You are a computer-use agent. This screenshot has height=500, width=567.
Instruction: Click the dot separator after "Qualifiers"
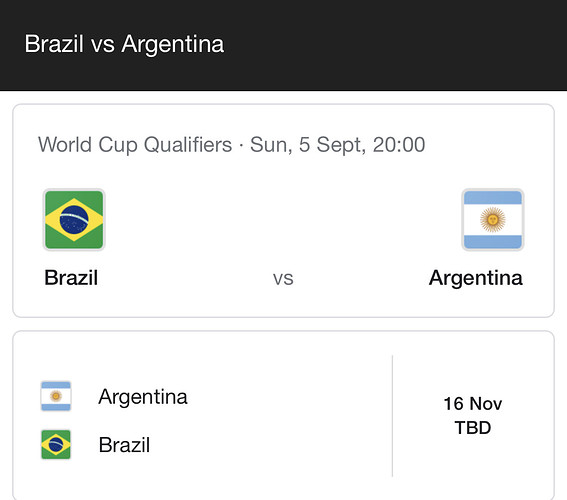pos(241,146)
